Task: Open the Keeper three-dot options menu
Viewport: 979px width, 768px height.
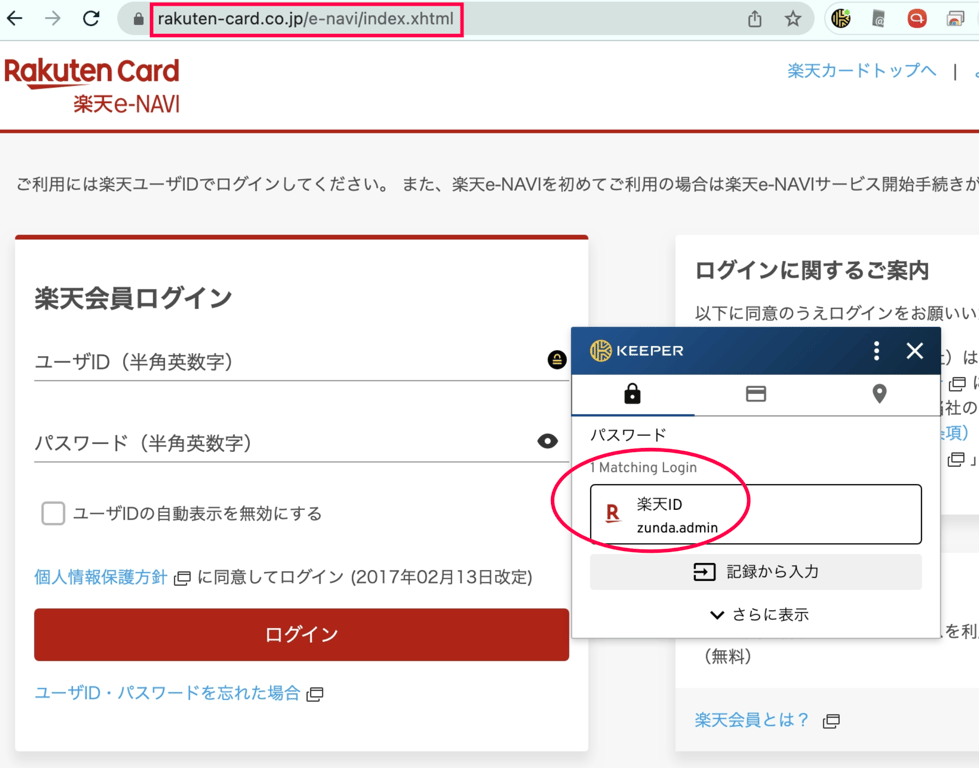Action: click(876, 351)
